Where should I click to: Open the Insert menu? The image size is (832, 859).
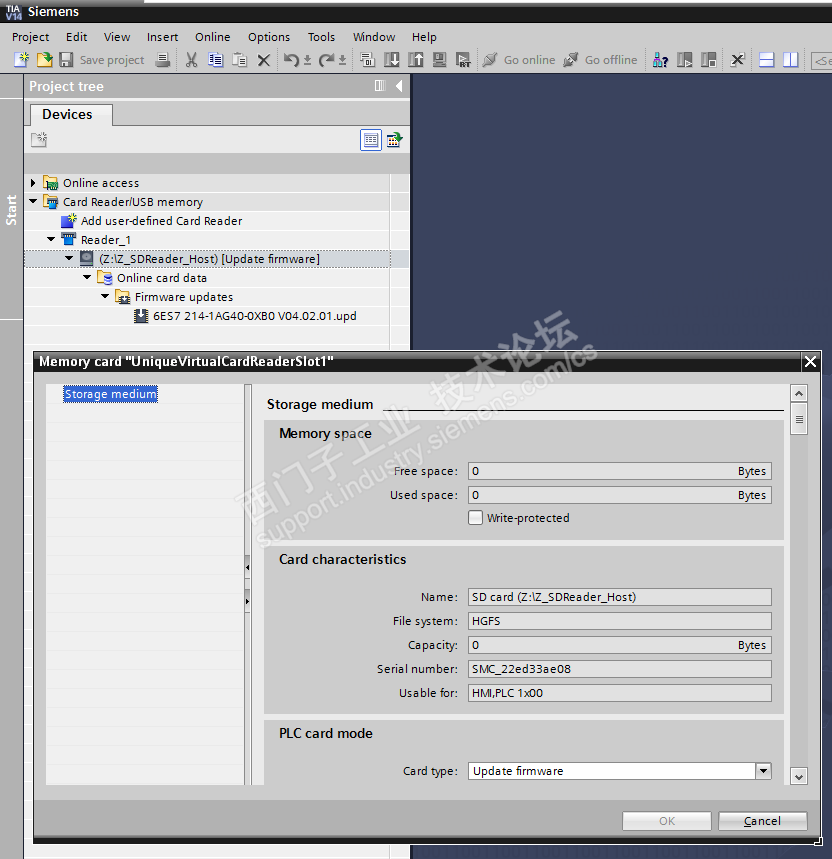pos(163,37)
